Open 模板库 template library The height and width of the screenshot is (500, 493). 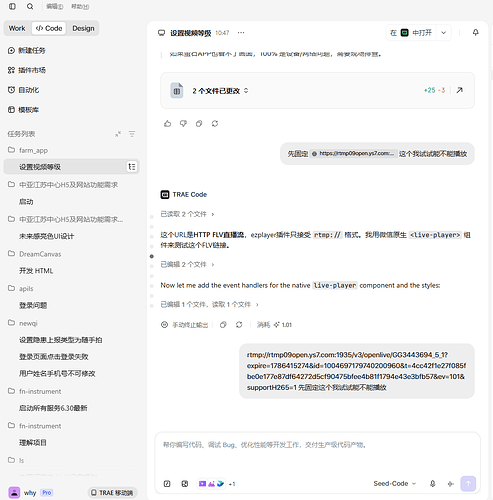pos(23,110)
